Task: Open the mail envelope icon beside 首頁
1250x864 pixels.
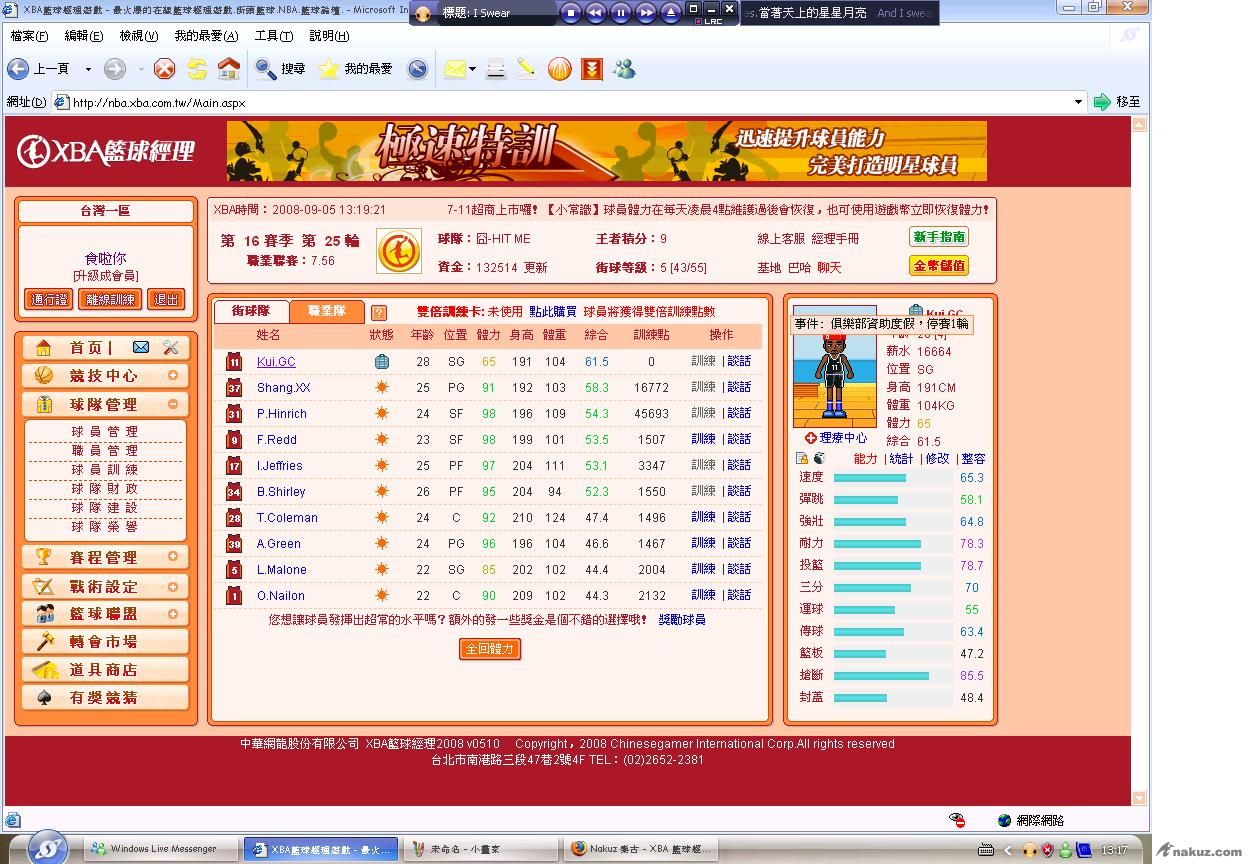Action: pyautogui.click(x=141, y=347)
